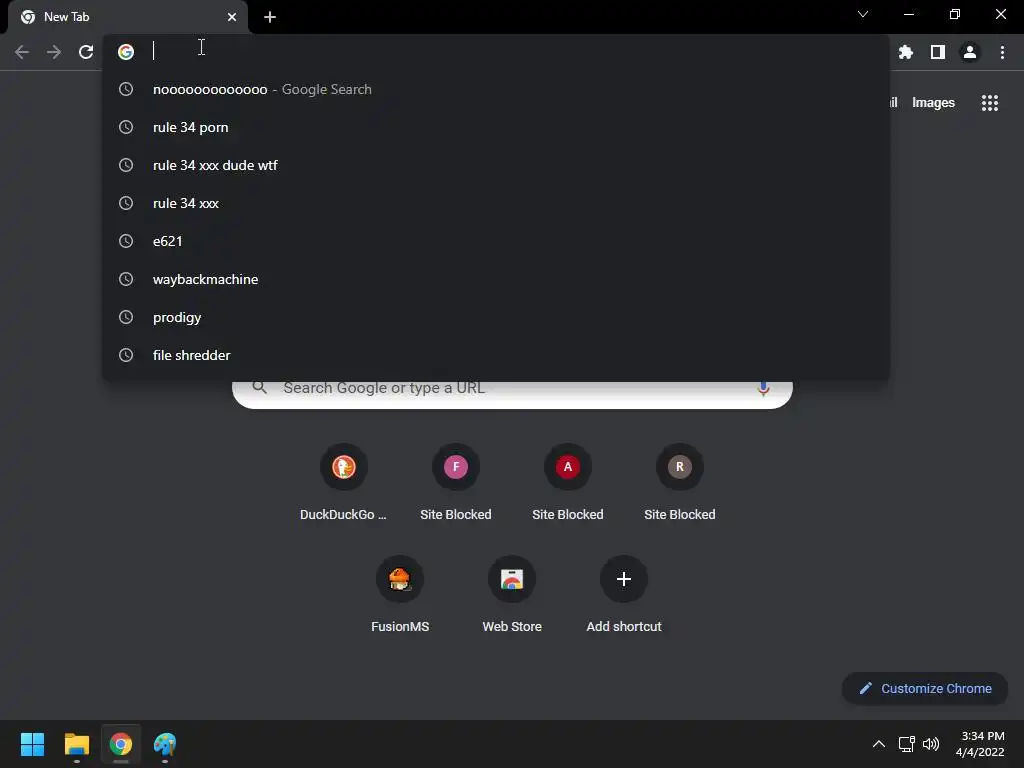Open the Site Blocked shortcut with letter A
Image resolution: width=1024 pixels, height=768 pixels.
568,483
